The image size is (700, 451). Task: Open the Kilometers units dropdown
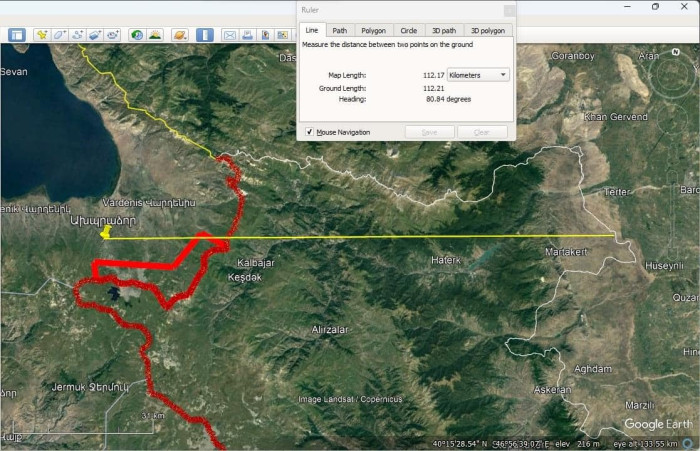(x=478, y=75)
